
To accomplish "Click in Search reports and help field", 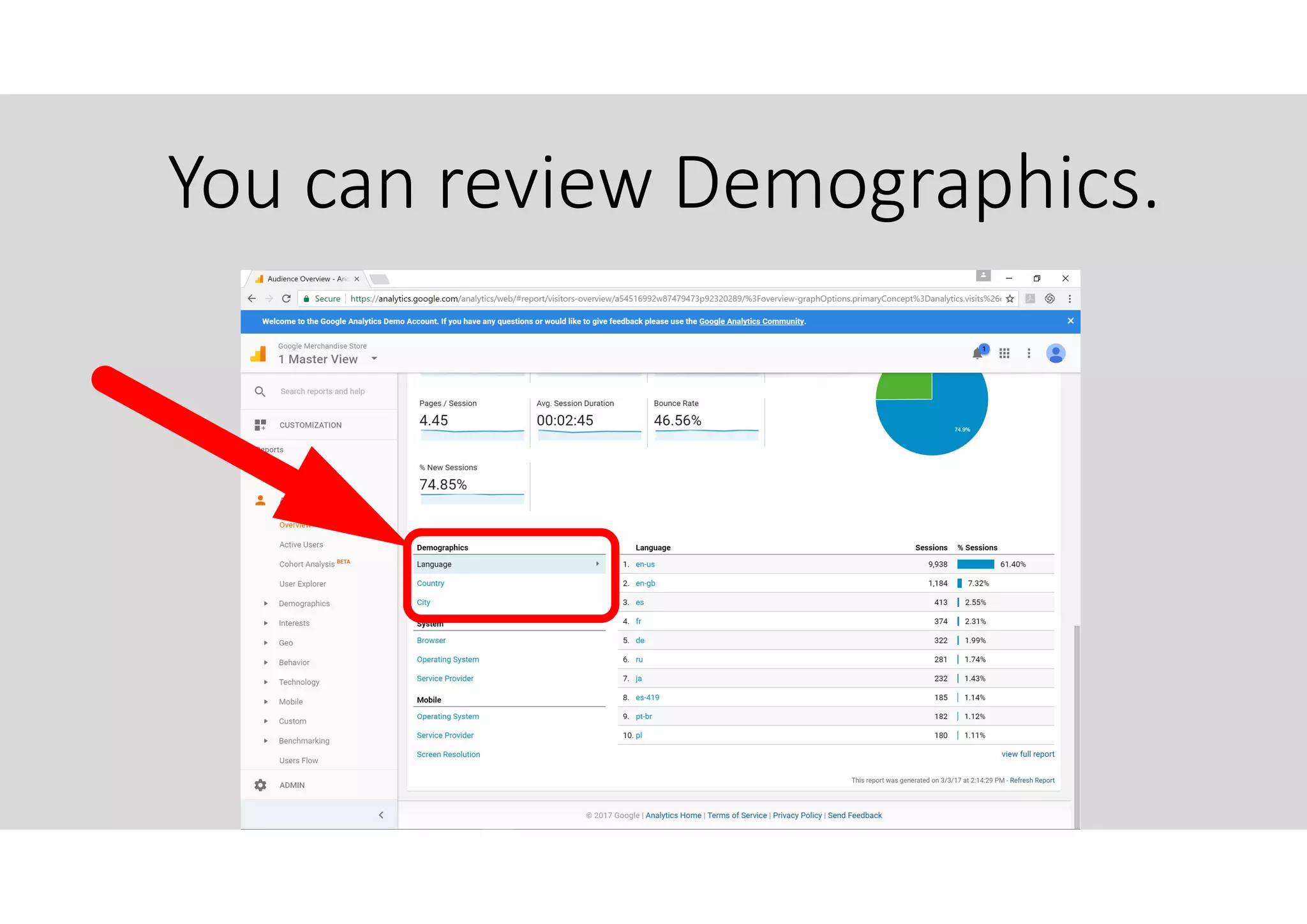I will tap(322, 391).
